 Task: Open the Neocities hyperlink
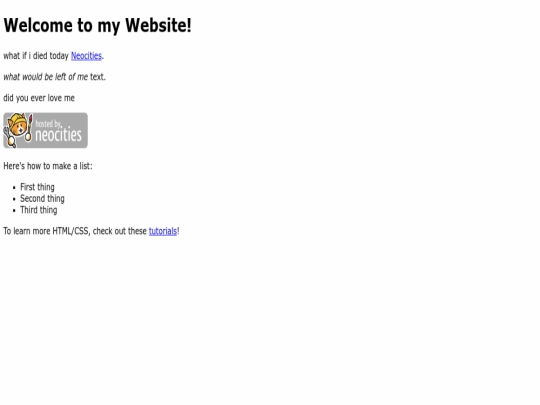click(86, 56)
